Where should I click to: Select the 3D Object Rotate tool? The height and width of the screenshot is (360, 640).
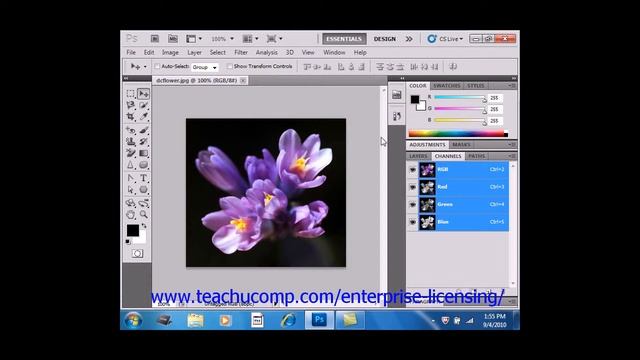(131, 203)
